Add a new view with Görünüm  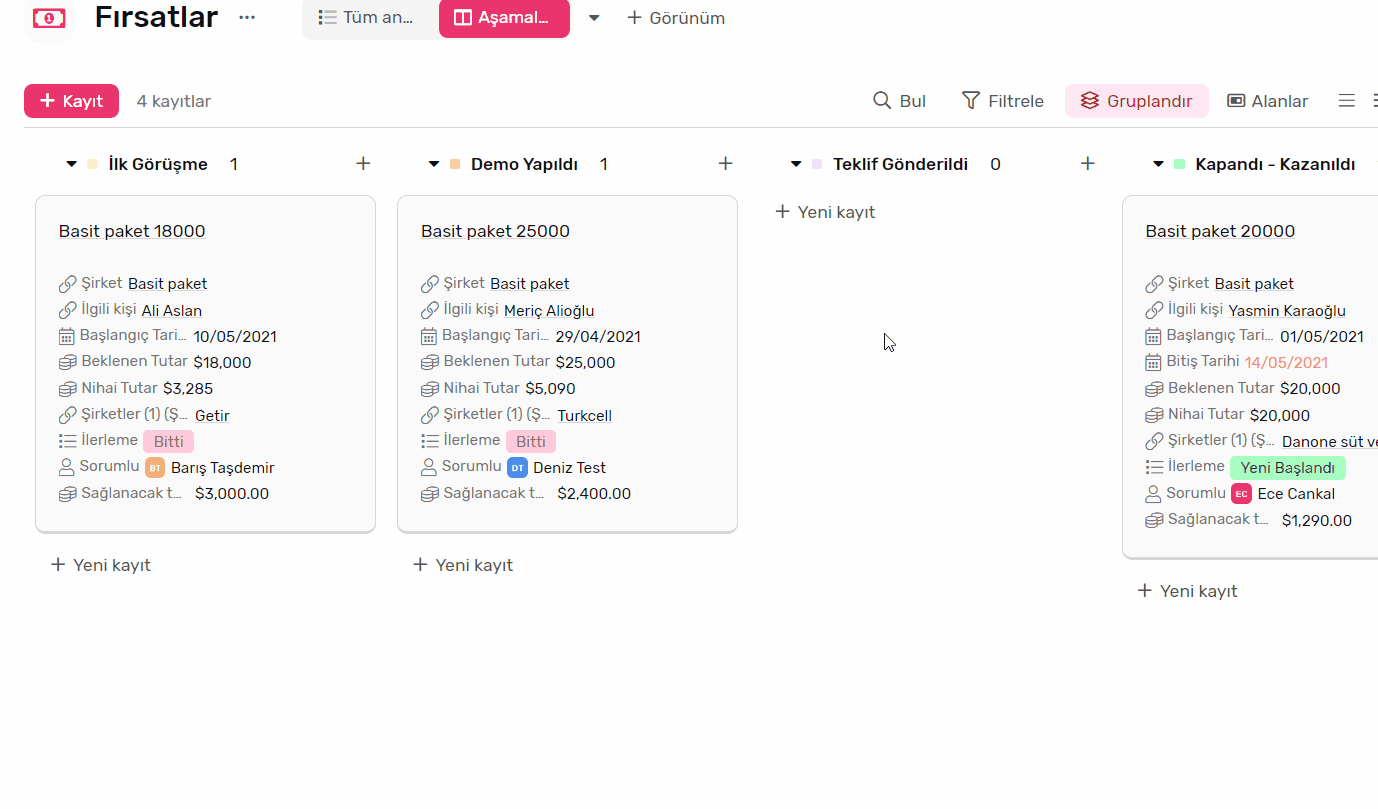(676, 18)
